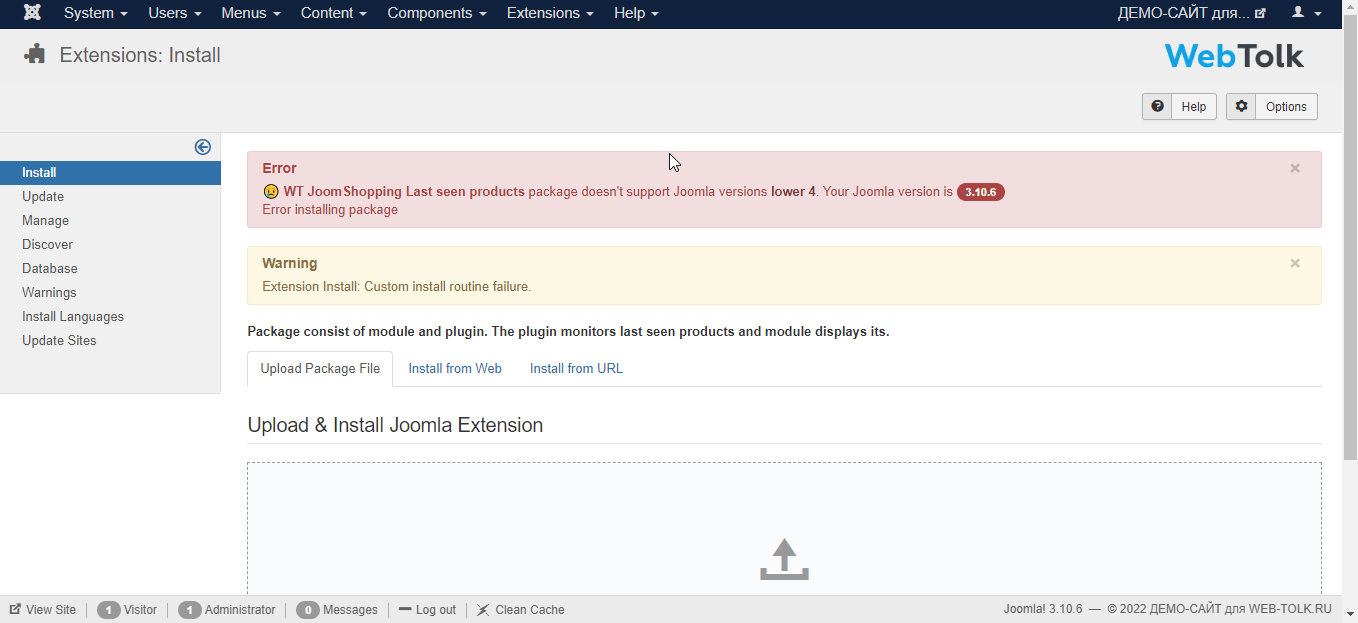Image resolution: width=1358 pixels, height=623 pixels.
Task: Click the Joomla logo icon
Action: [32, 13]
